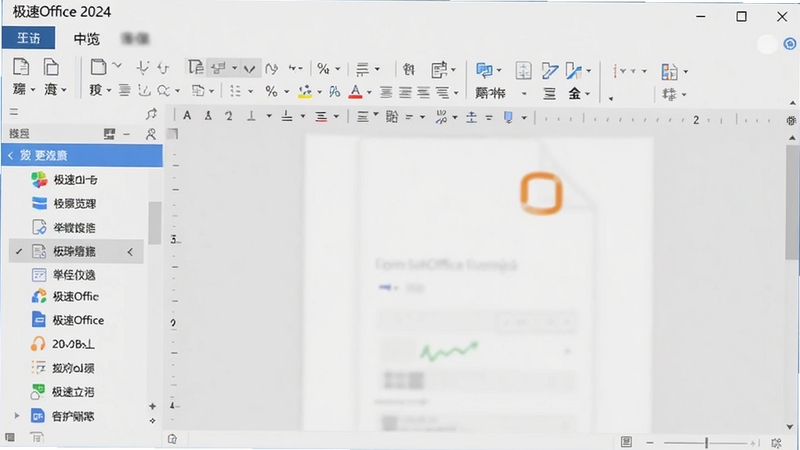Click the blue document icon beside 极速Office
The height and width of the screenshot is (450, 800).
(x=38, y=320)
